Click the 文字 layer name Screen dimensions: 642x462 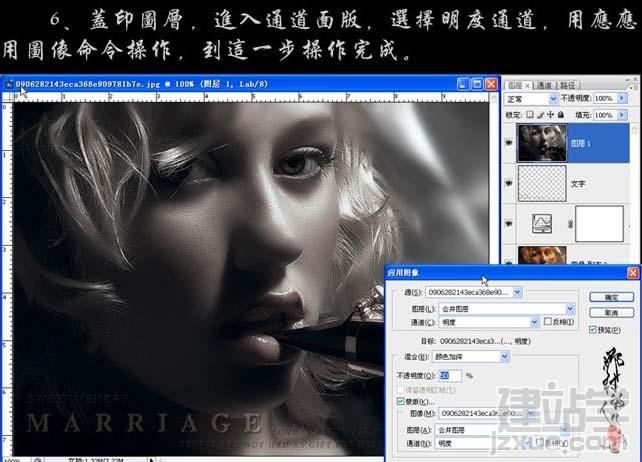pyautogui.click(x=578, y=184)
